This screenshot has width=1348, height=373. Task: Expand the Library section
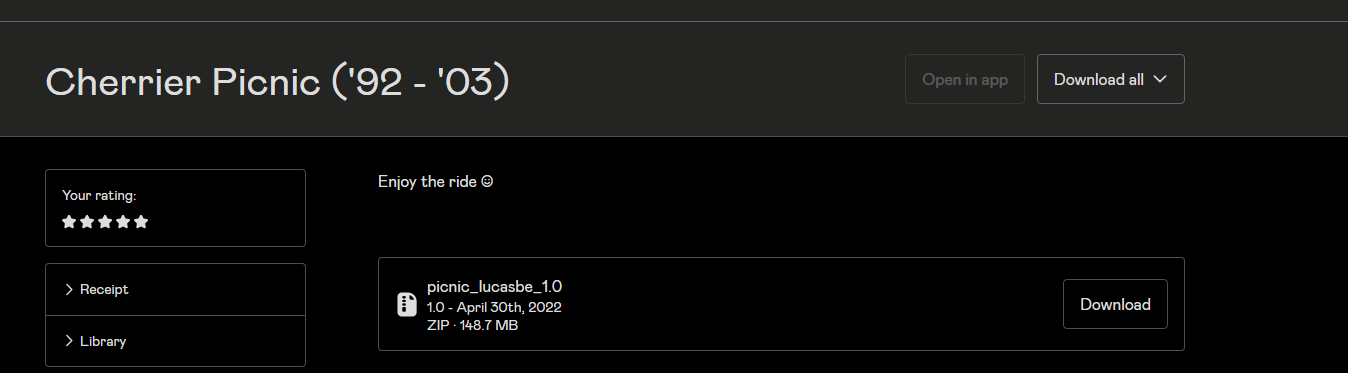click(x=175, y=341)
